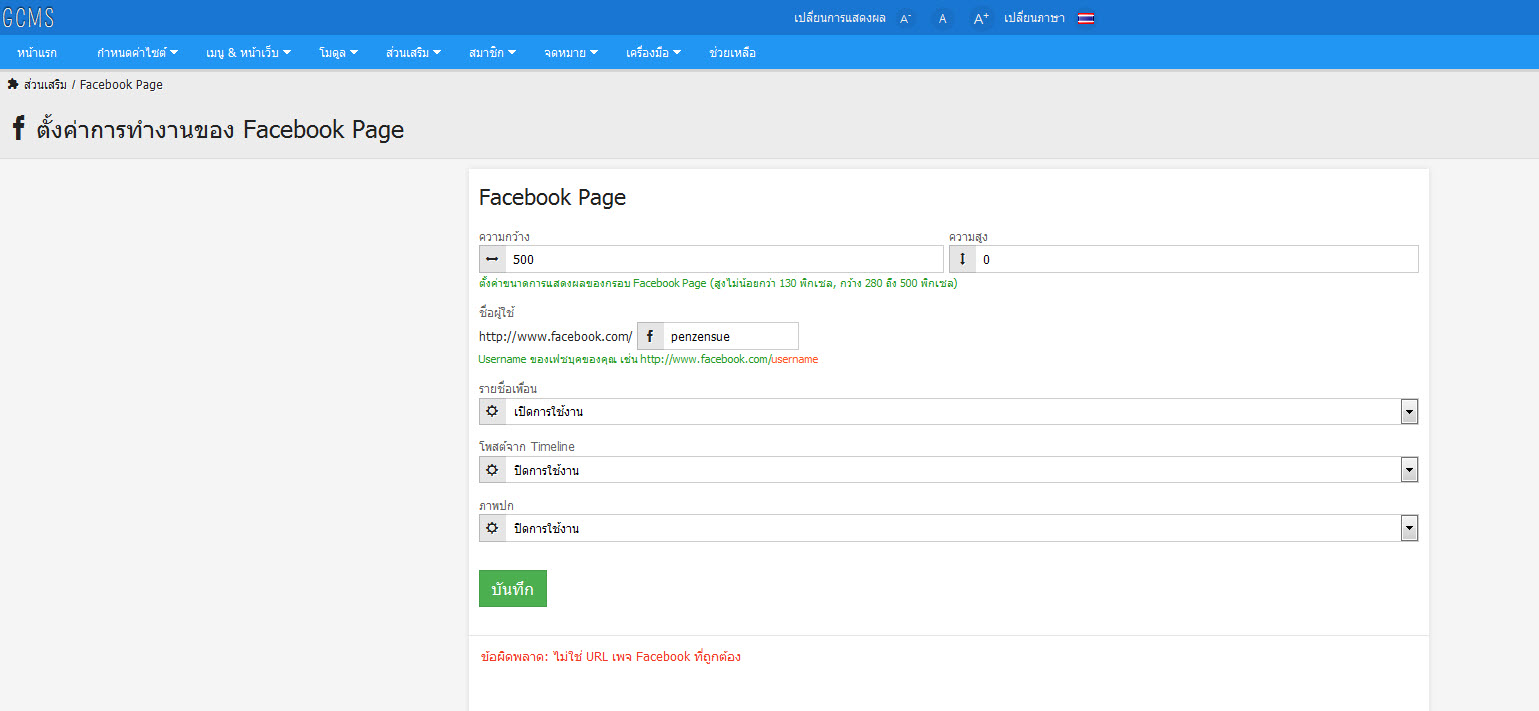Click the gear icon in ภาพปก row
This screenshot has height=711, width=1539.
492,527
